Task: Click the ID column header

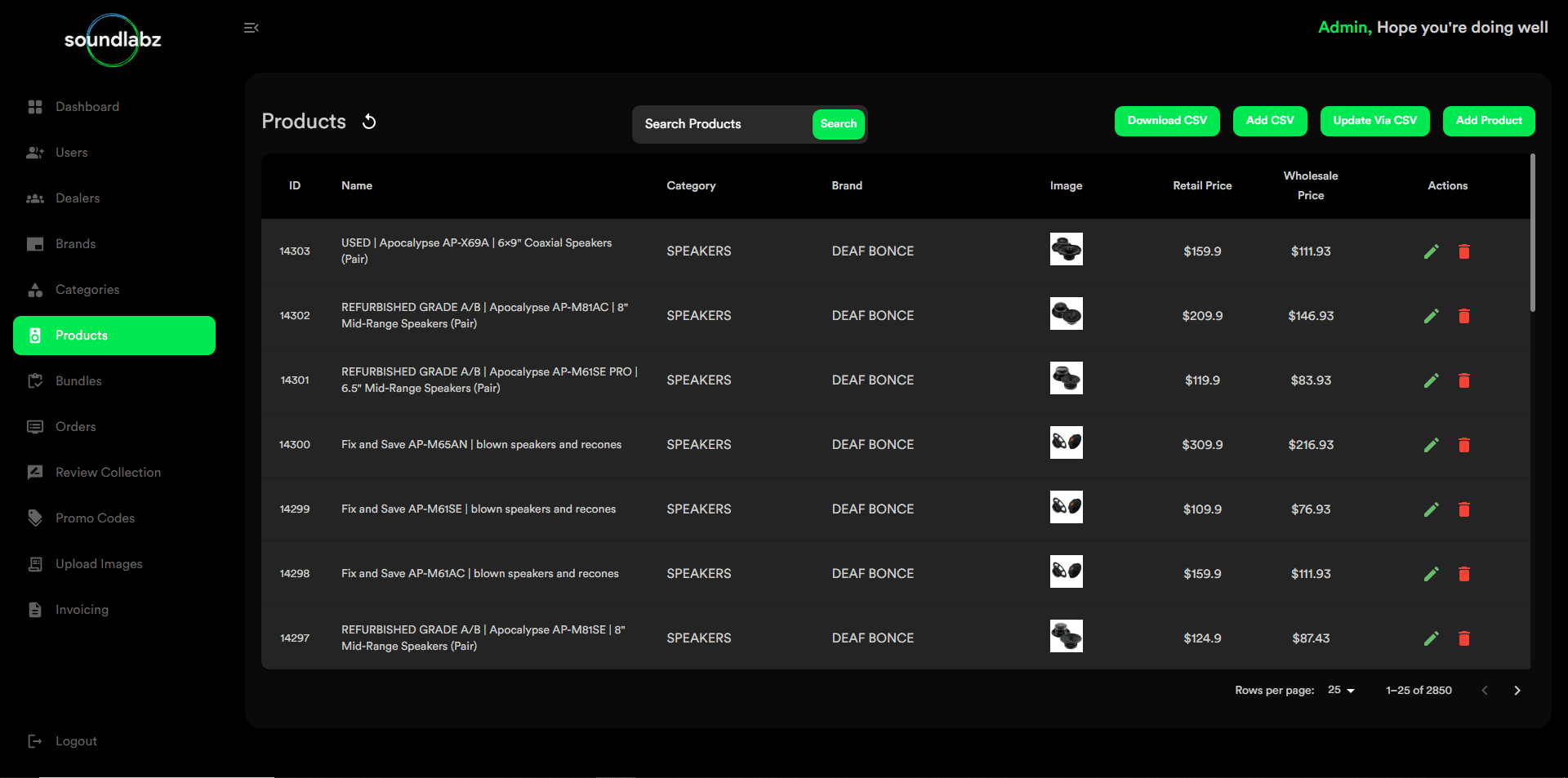Action: coord(295,186)
